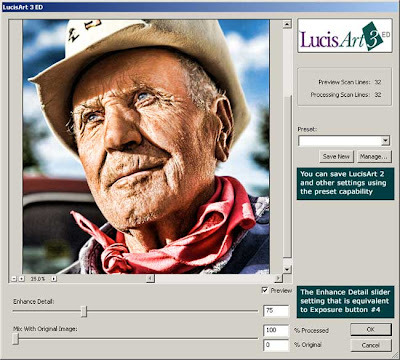Click the Enhance Detail value field
The image size is (400, 360).
pyautogui.click(x=276, y=311)
